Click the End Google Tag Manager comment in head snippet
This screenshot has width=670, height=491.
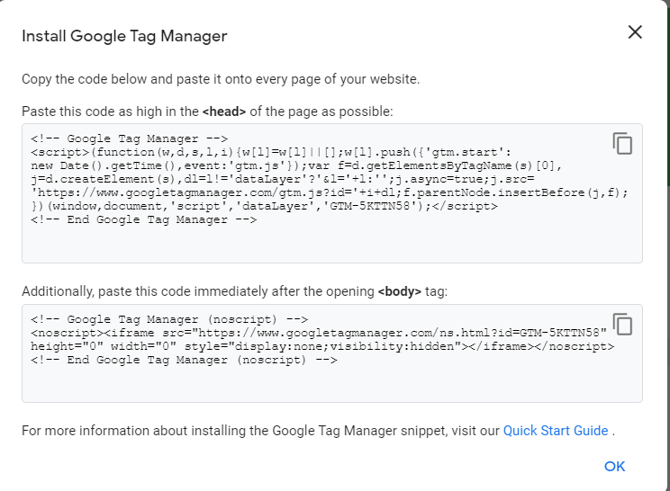pyautogui.click(x=143, y=219)
